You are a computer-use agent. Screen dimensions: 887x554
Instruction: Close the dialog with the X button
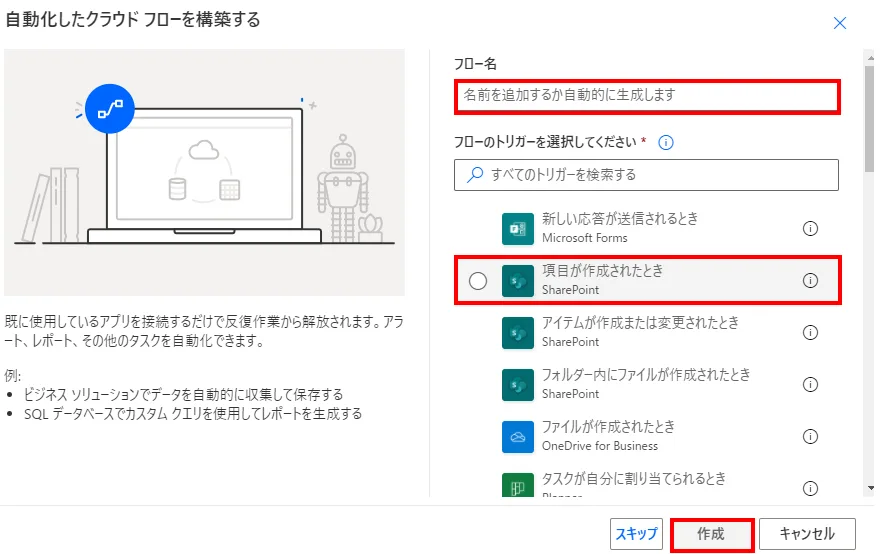[840, 23]
